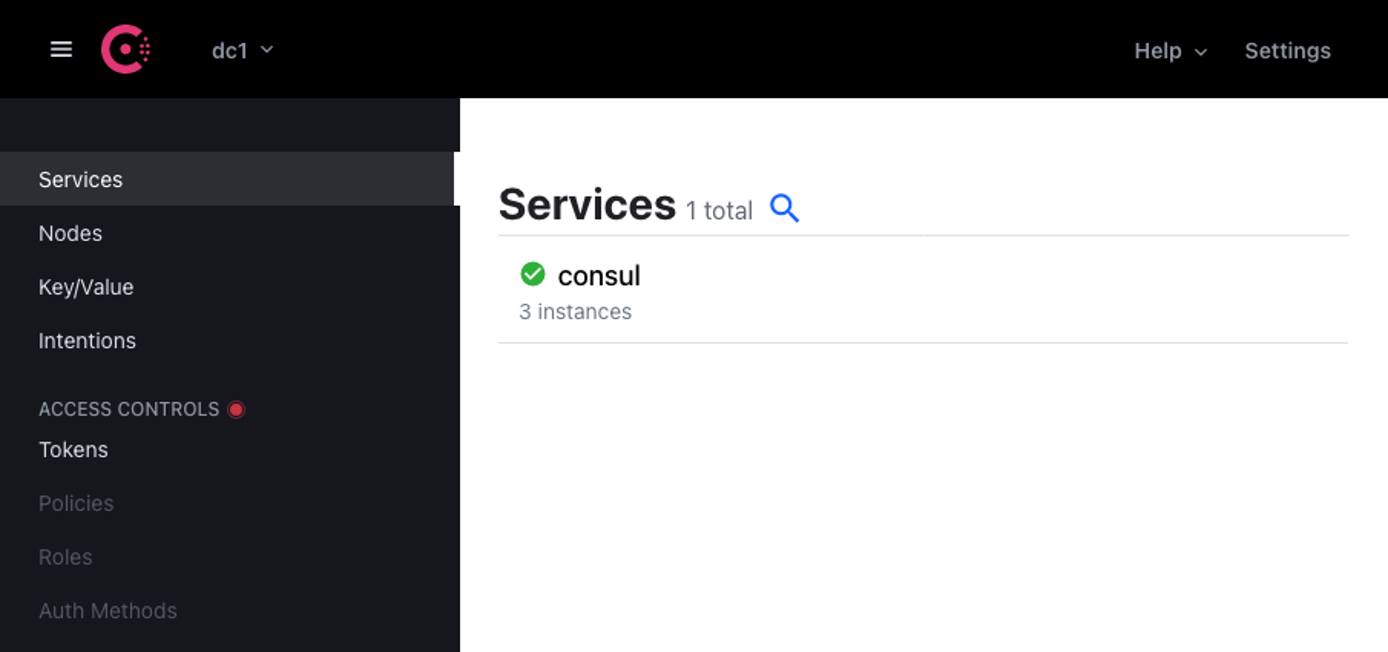Click the disabled Roles entry
This screenshot has width=1388, height=652.
click(65, 557)
